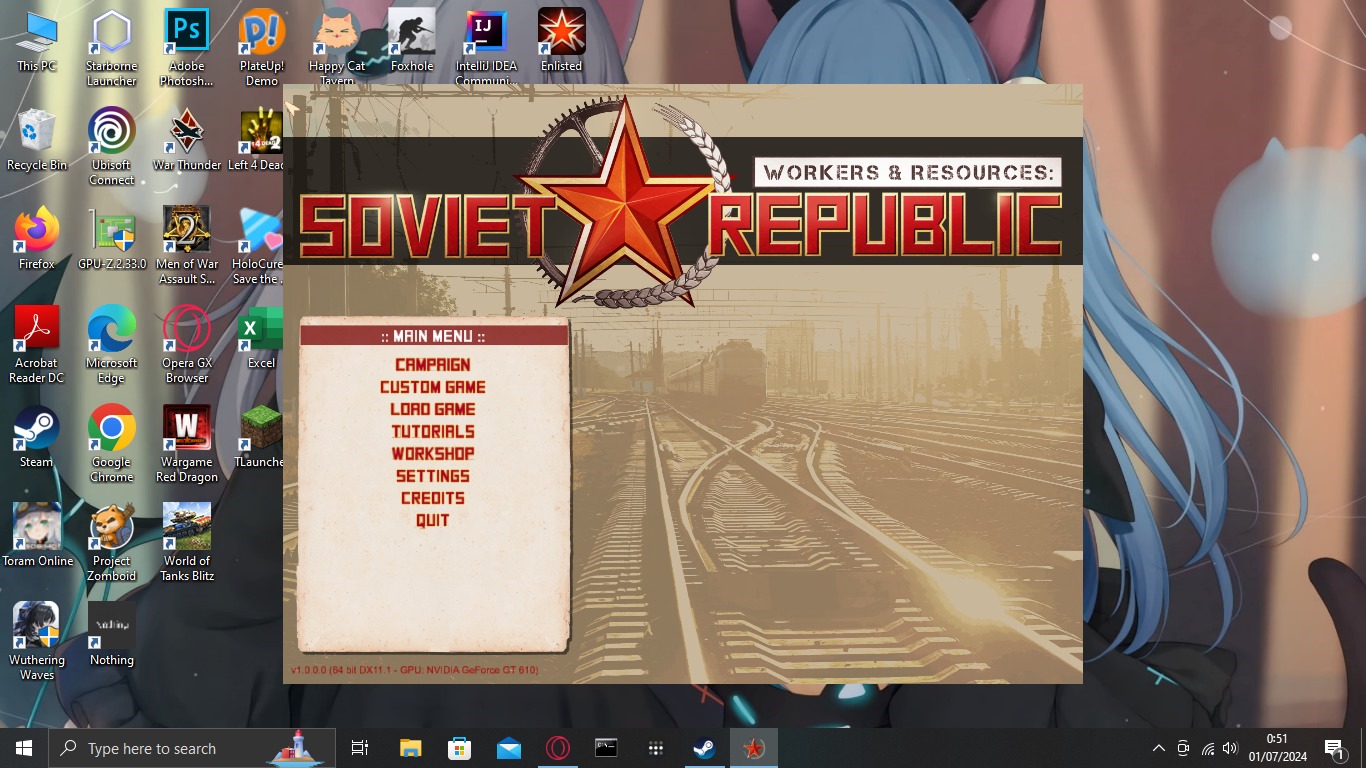Viewport: 1366px width, 768px height.
Task: Open the notifications action center
Action: [x=1334, y=748]
